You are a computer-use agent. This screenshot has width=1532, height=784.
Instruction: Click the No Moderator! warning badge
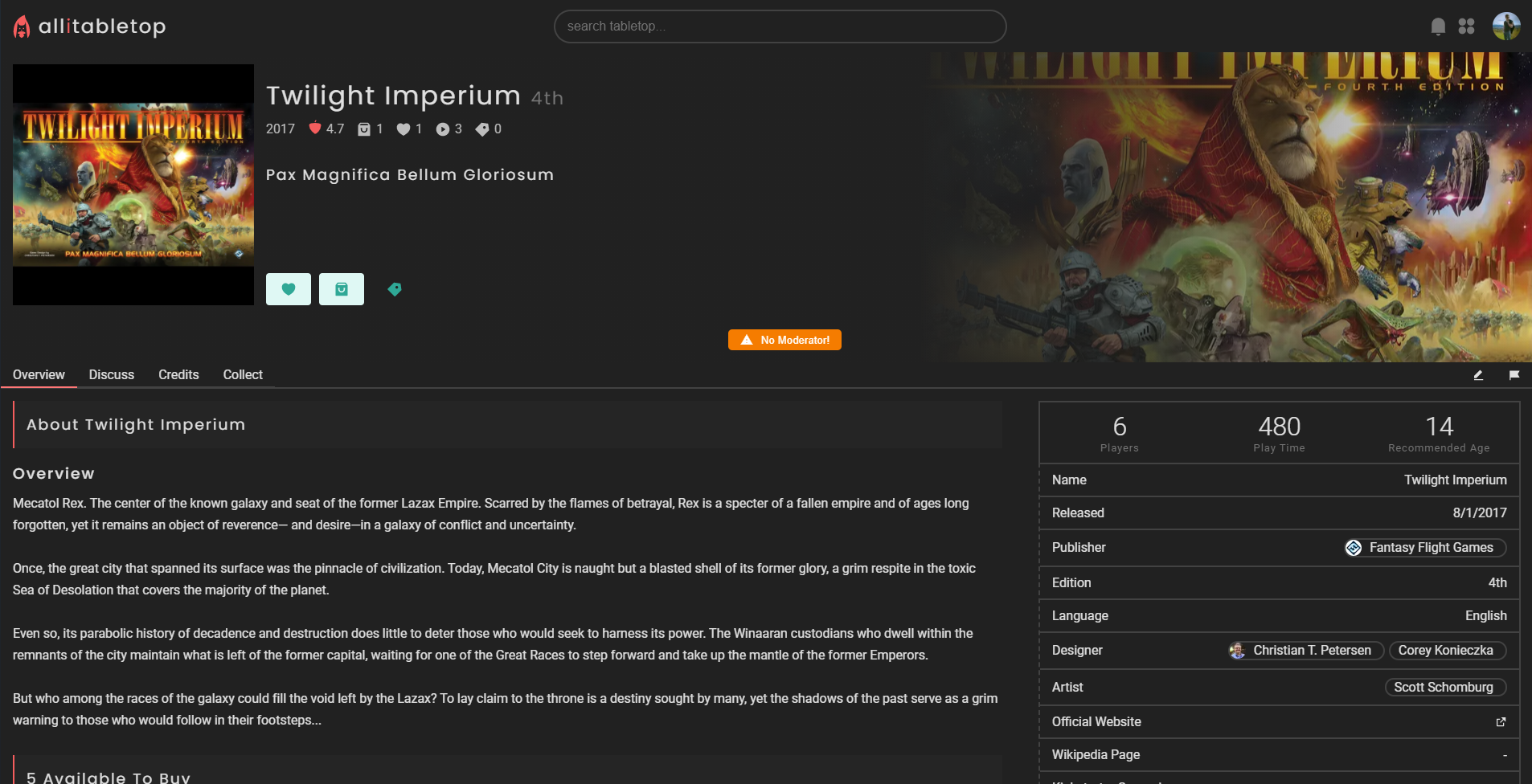pyautogui.click(x=784, y=340)
